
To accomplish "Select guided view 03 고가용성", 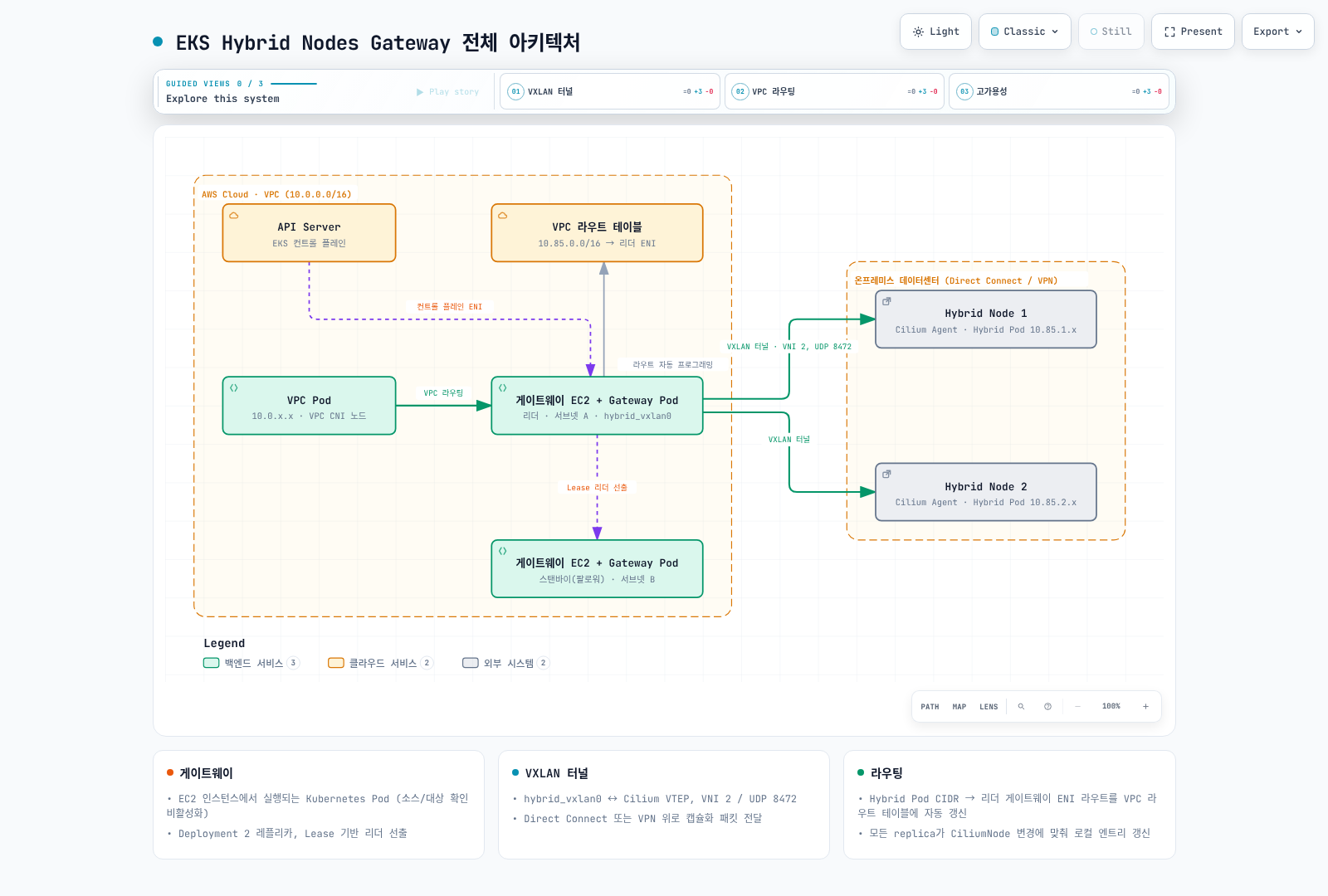I will tap(1058, 91).
